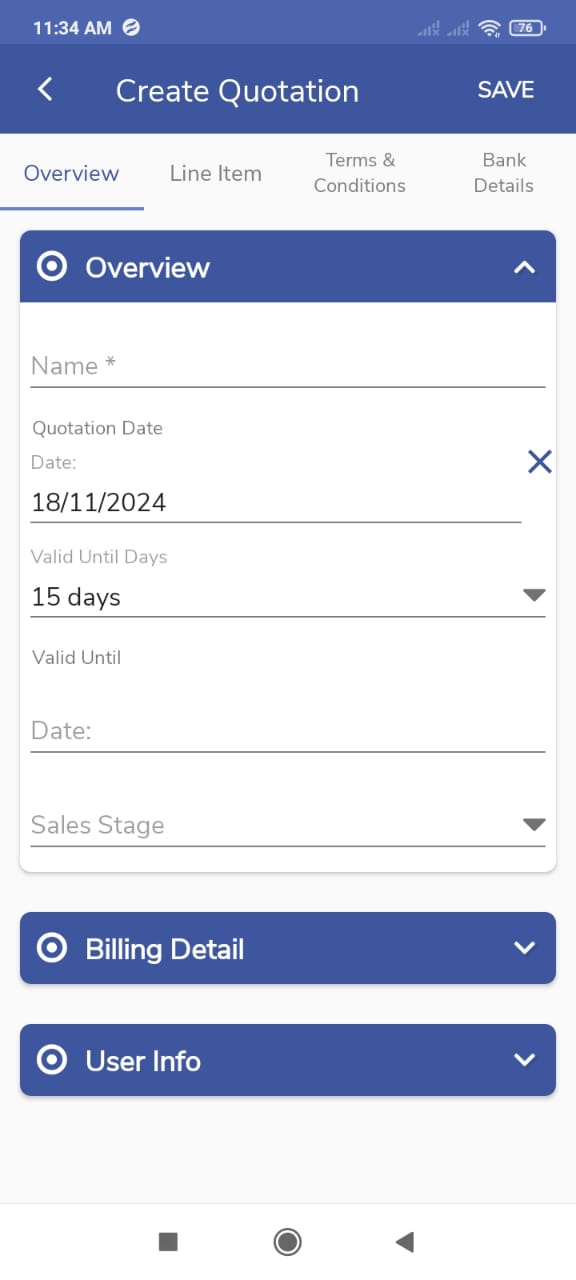
Task: Open the Sales Stage dropdown
Action: click(288, 825)
